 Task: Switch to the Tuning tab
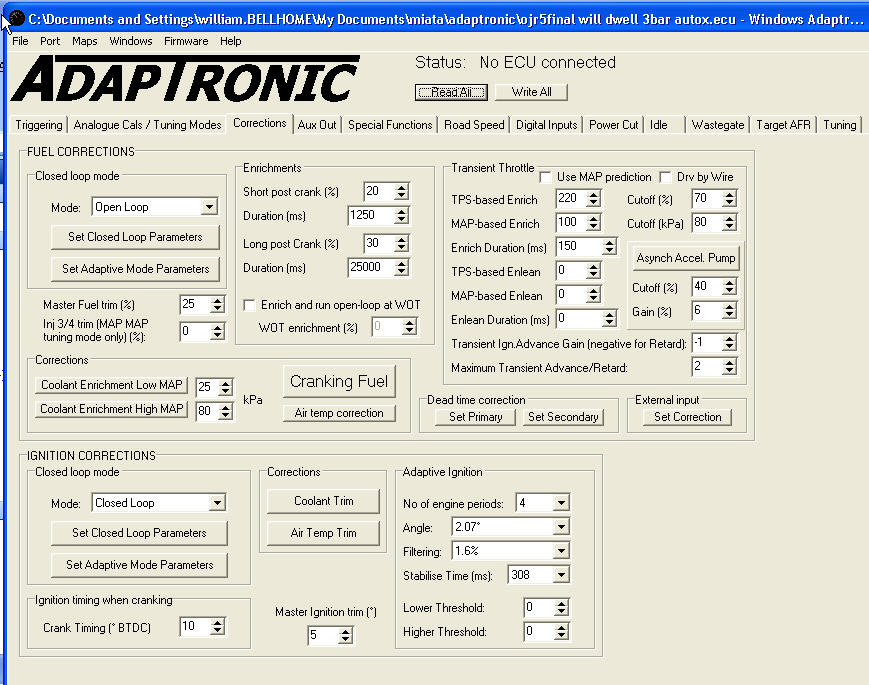tap(840, 125)
